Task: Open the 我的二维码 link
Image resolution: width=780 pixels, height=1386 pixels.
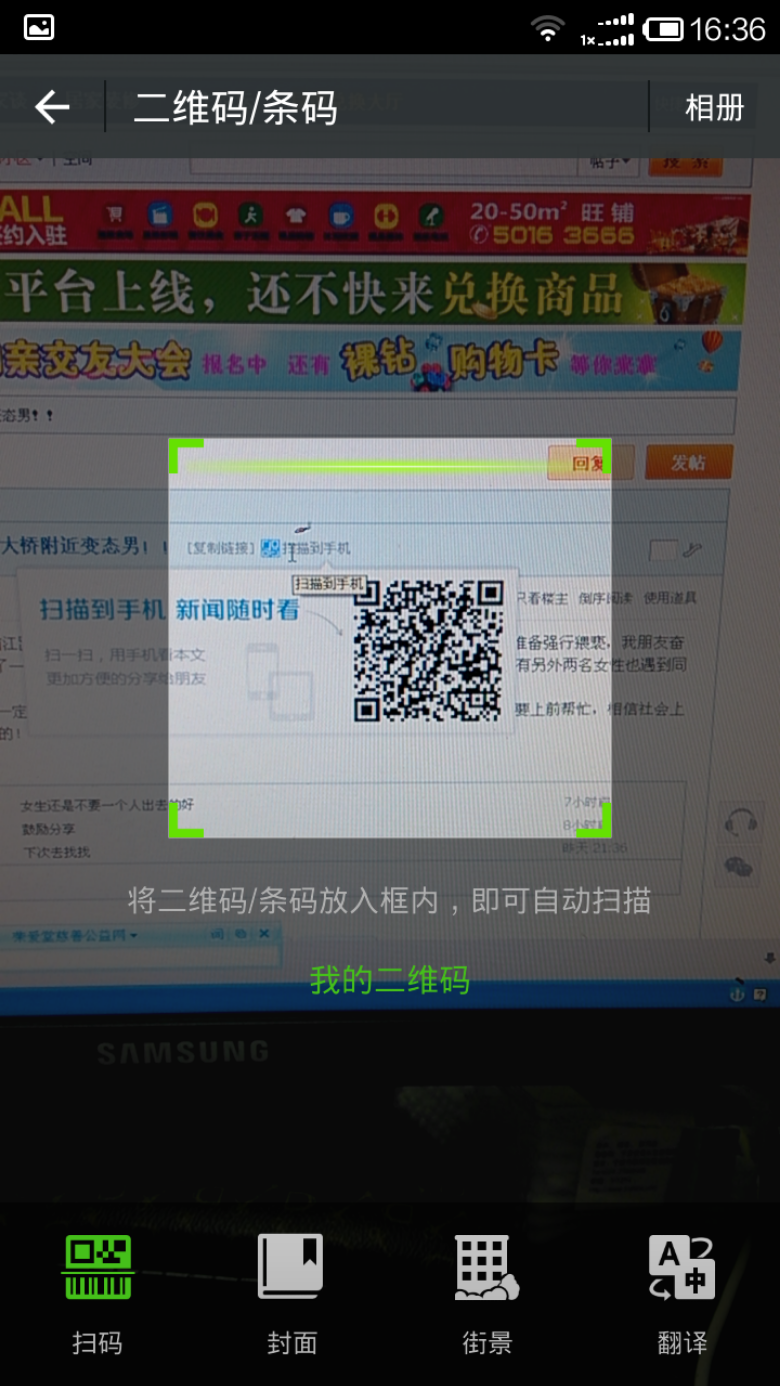Action: 390,980
